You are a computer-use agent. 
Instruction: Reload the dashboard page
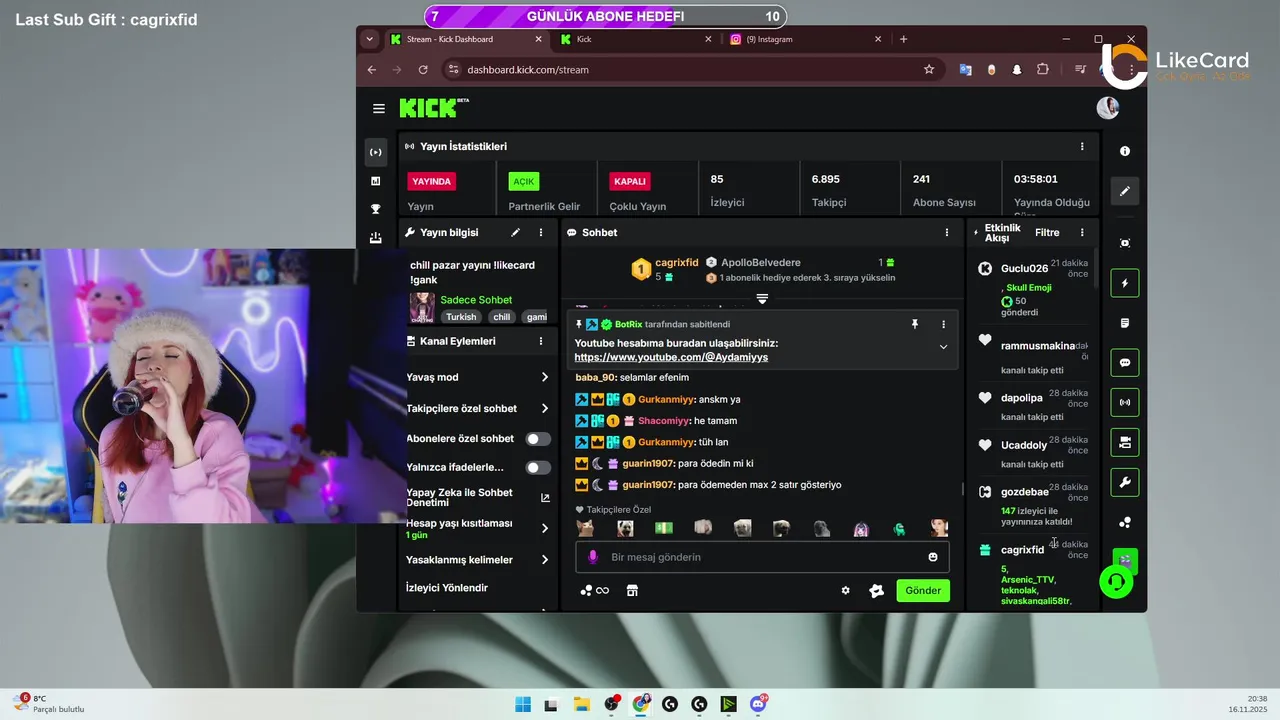(x=423, y=70)
